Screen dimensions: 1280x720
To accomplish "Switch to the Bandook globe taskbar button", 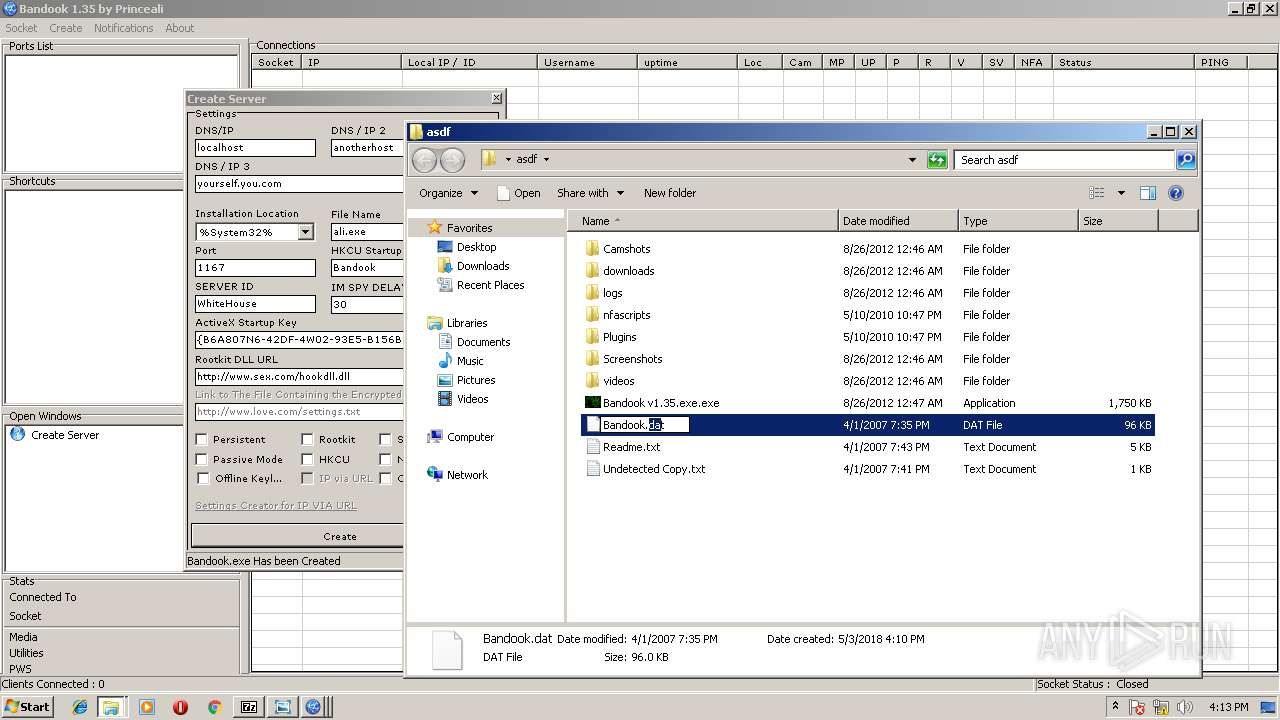I will click(x=313, y=707).
